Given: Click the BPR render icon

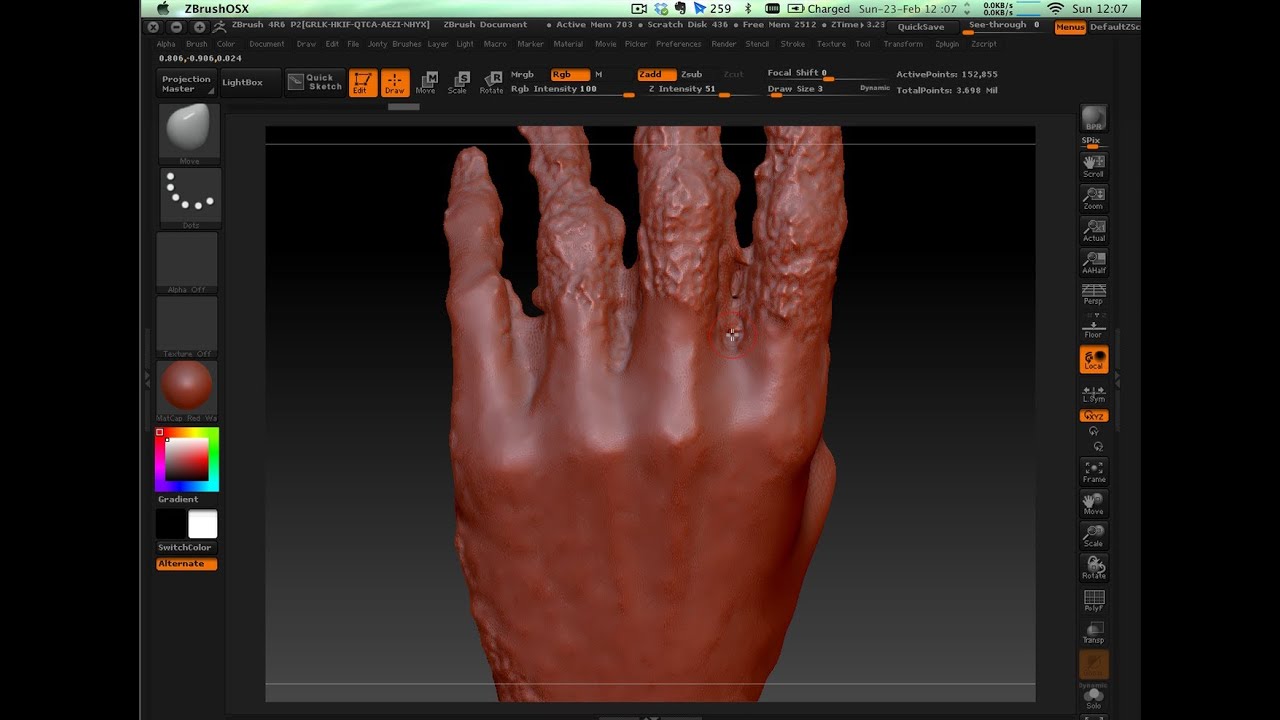Looking at the screenshot, I should [x=1094, y=119].
